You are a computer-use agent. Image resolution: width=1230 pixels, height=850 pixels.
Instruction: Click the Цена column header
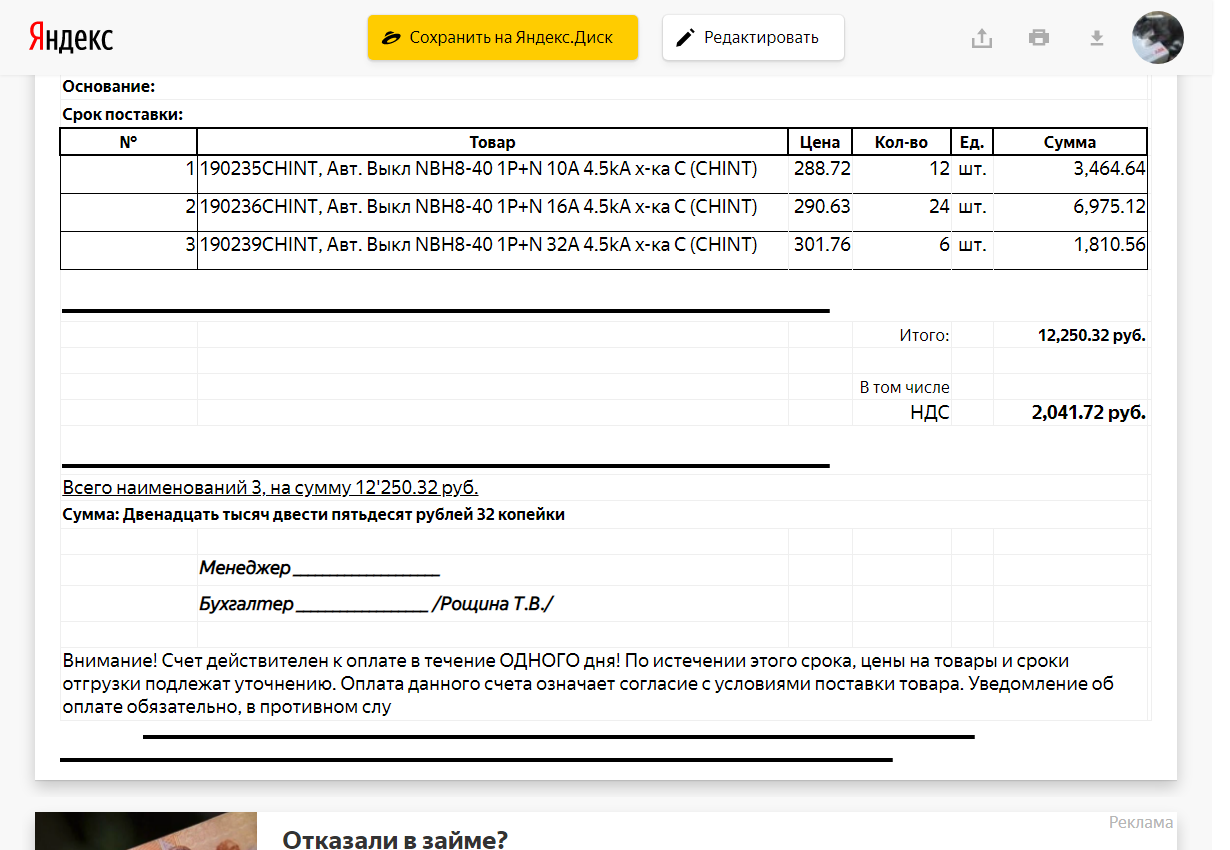tap(820, 142)
